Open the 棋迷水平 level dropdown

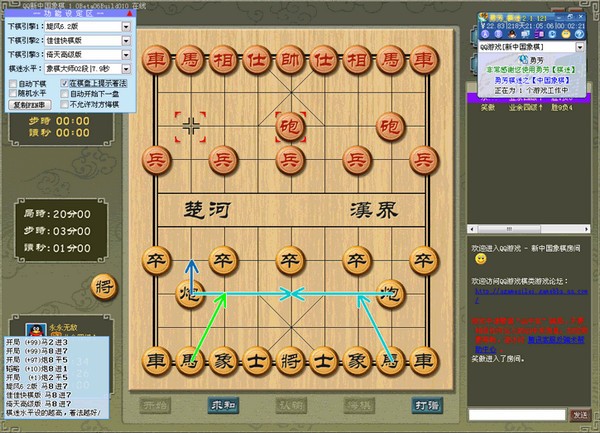[x=126, y=69]
